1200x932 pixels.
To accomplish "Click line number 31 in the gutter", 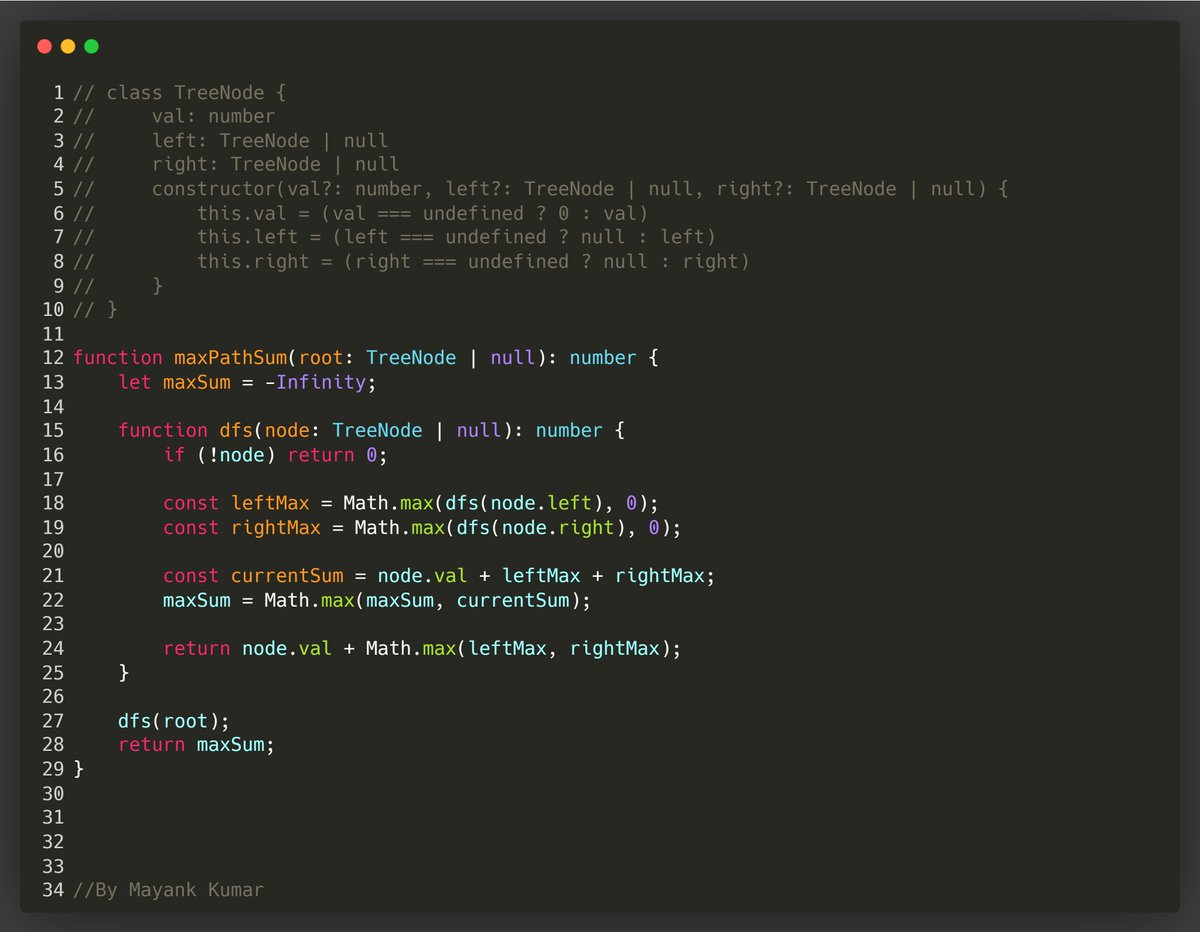I will pyautogui.click(x=53, y=817).
